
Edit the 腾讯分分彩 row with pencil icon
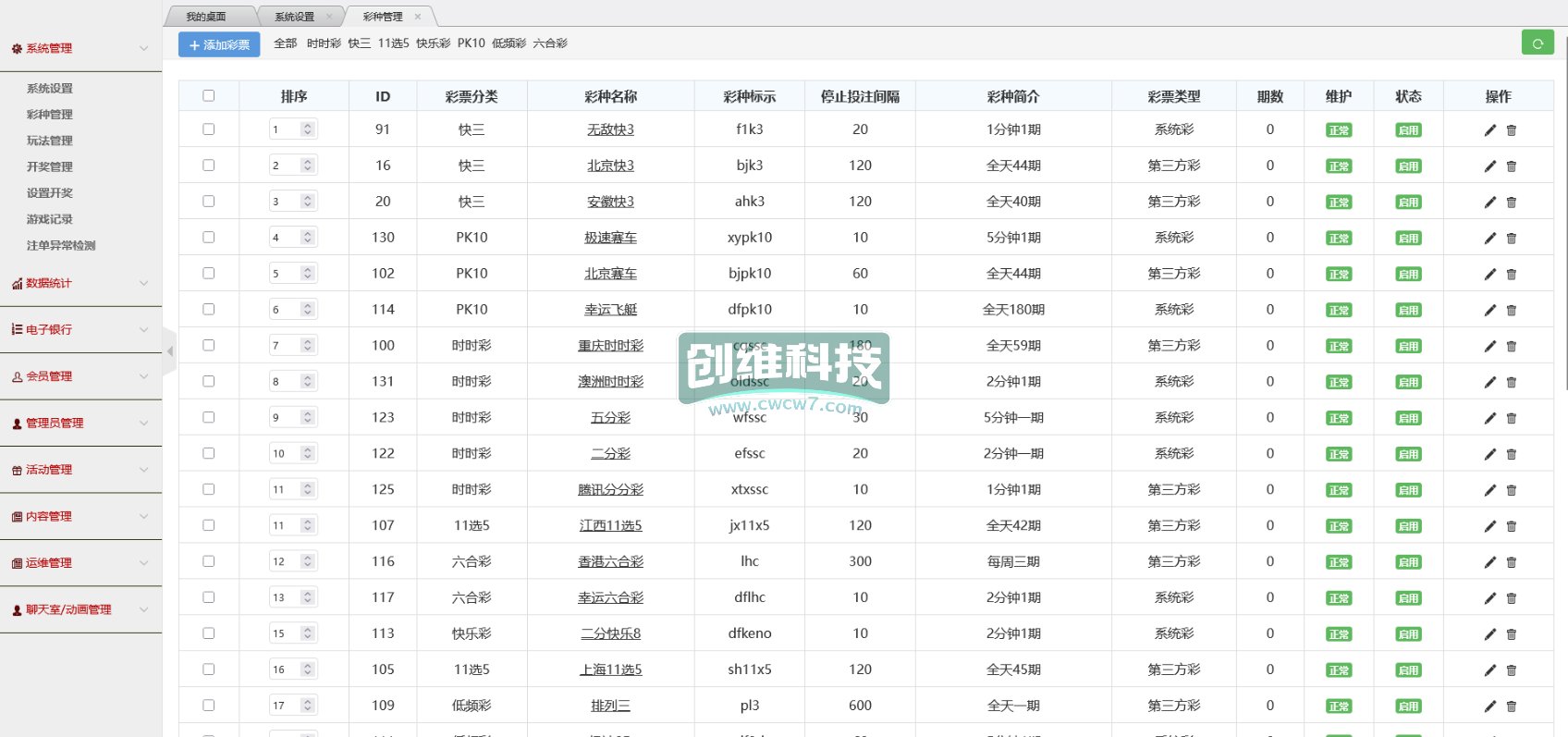click(1489, 491)
